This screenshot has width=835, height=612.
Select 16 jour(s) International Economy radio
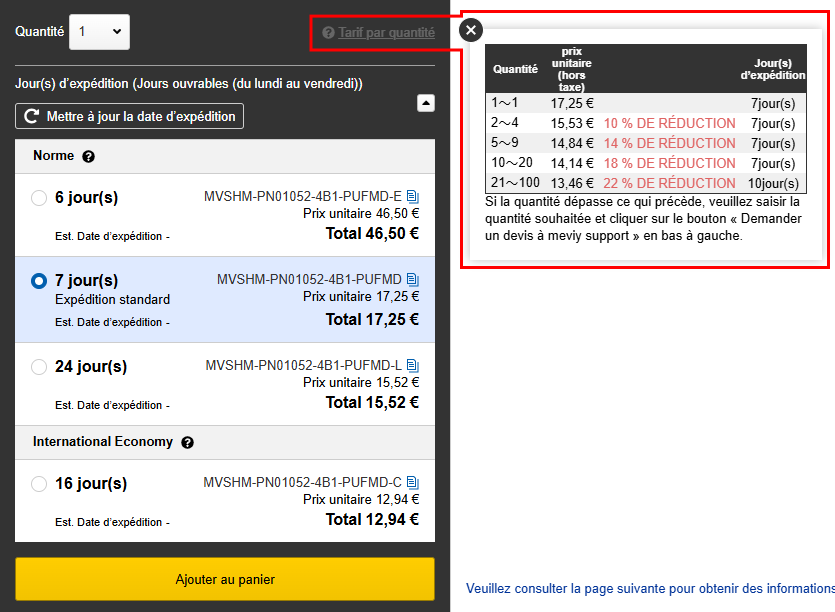pos(39,484)
